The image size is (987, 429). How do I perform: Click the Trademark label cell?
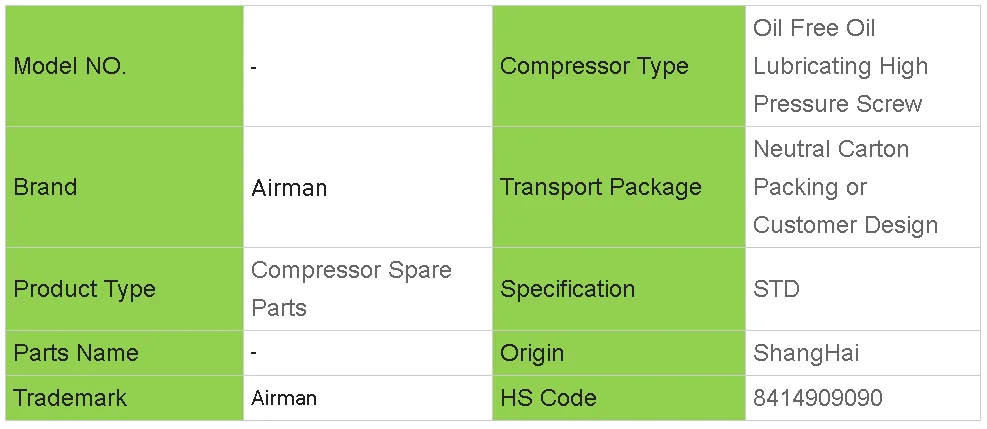coord(70,398)
